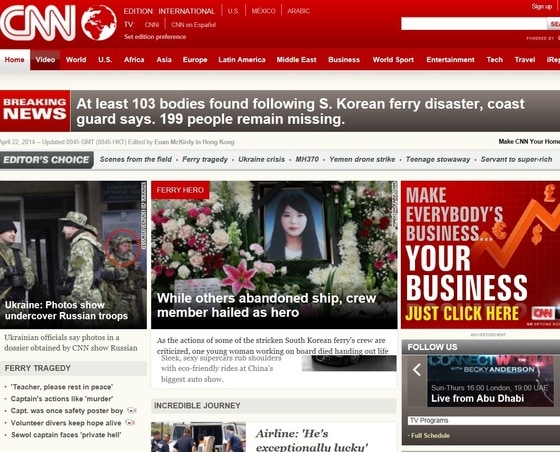Open 'Yemen drone strike' link
Viewport: 560px width, 452px height.
click(362, 159)
